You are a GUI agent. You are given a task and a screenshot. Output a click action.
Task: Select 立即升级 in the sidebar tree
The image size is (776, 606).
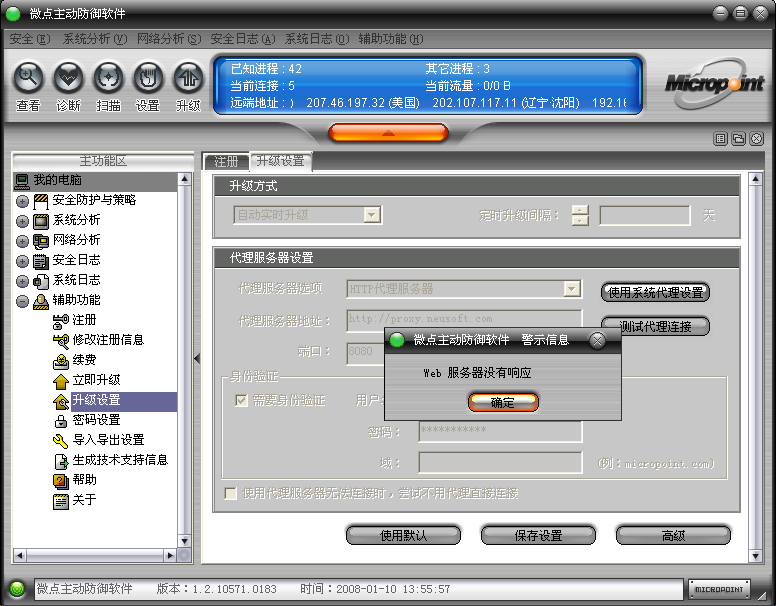[x=96, y=380]
